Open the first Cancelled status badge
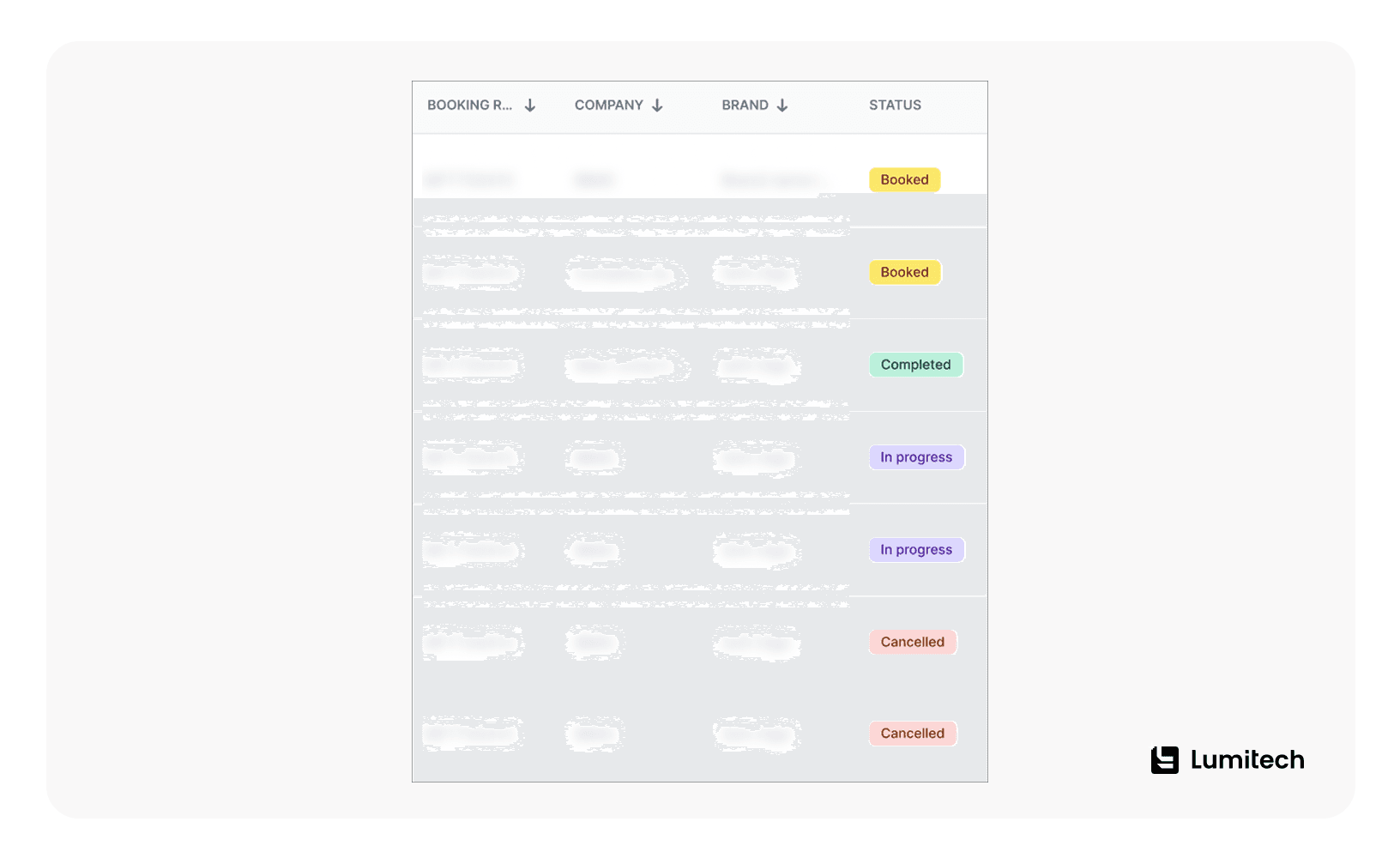 pos(913,642)
